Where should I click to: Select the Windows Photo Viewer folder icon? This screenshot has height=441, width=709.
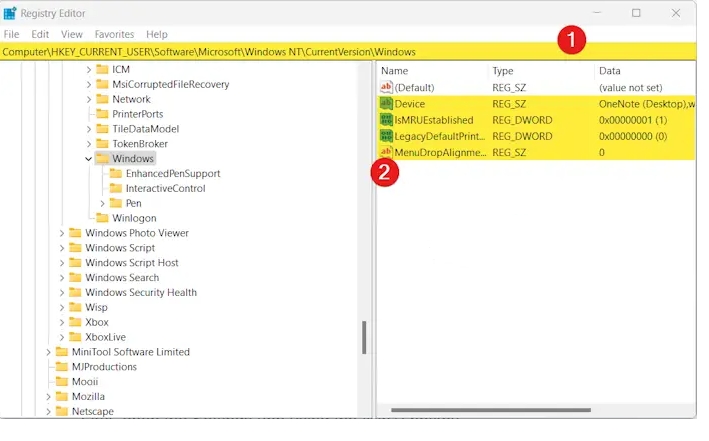pos(76,233)
